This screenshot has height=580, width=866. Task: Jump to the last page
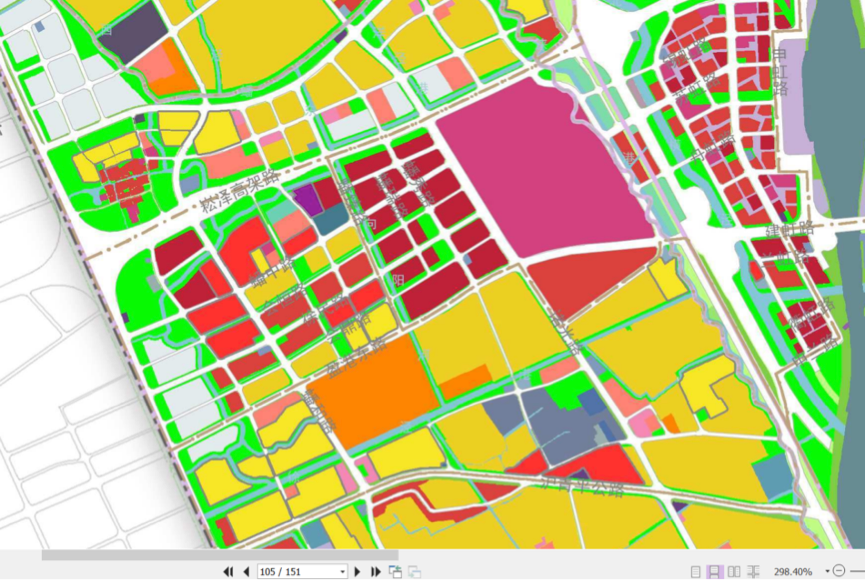pos(376,571)
